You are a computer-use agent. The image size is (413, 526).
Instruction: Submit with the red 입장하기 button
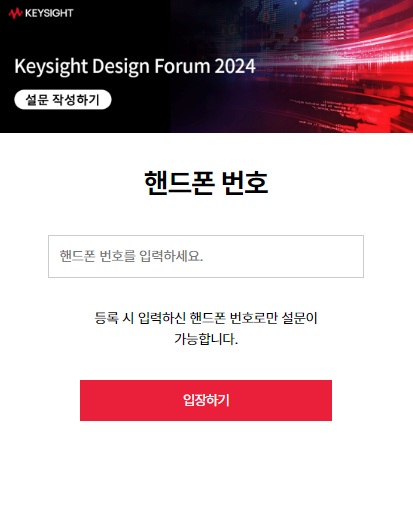(x=206, y=401)
